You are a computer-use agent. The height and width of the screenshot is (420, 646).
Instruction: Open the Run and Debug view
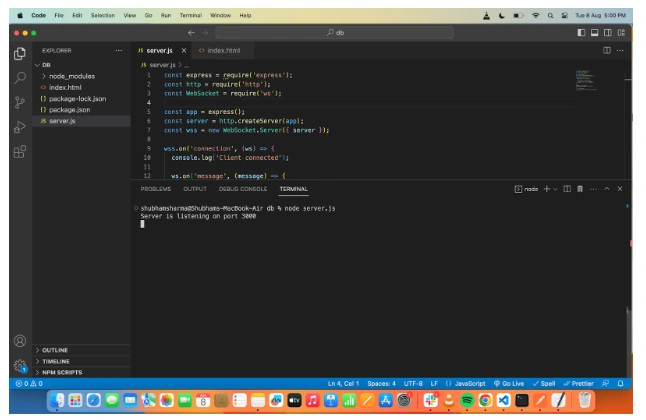point(20,127)
